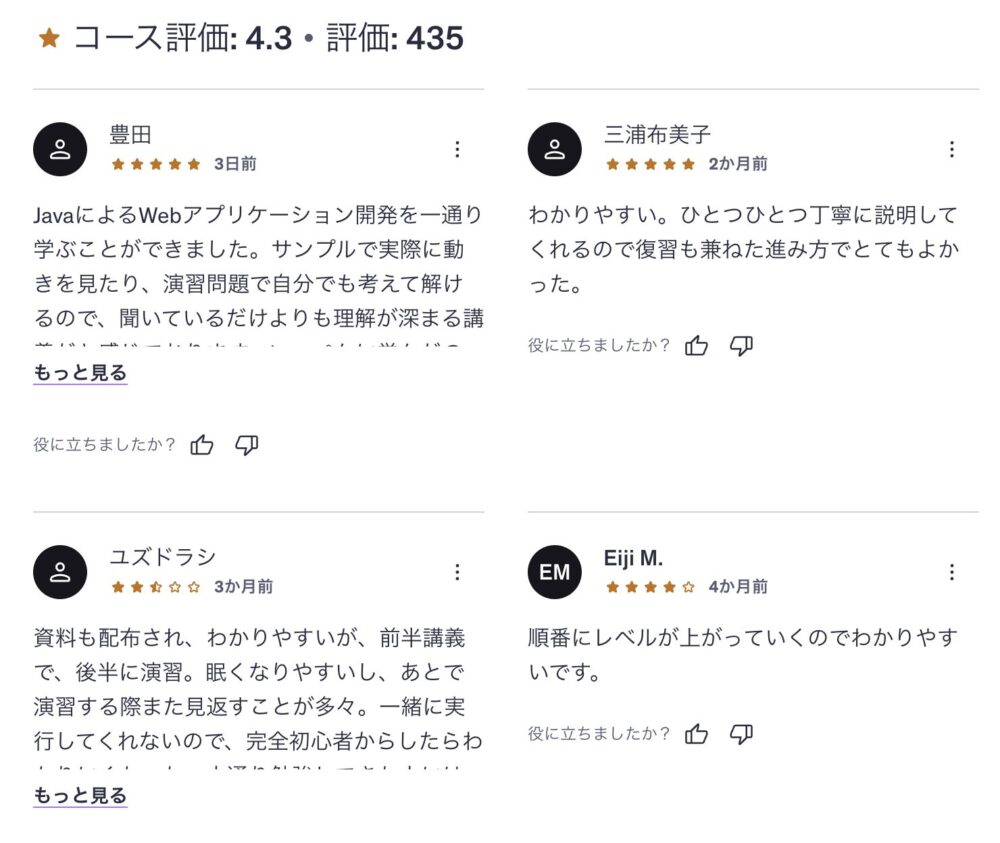This screenshot has height=843, width=1000.
Task: Mark Eiji M.'s review as helpful
Action: pyautogui.click(x=697, y=735)
